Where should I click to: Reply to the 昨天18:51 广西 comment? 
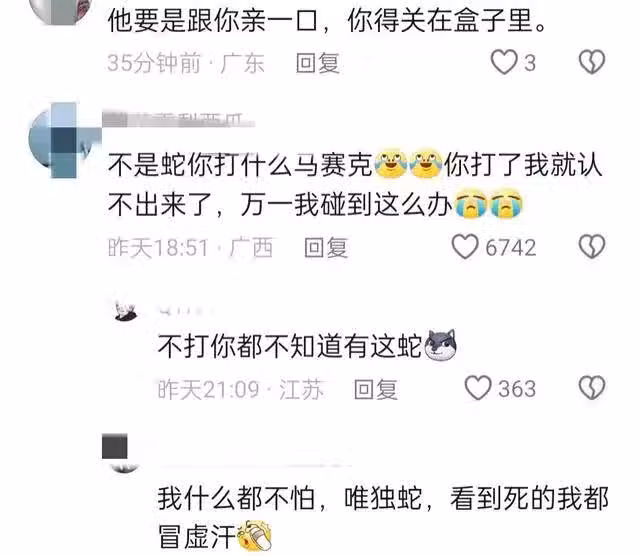coord(326,248)
